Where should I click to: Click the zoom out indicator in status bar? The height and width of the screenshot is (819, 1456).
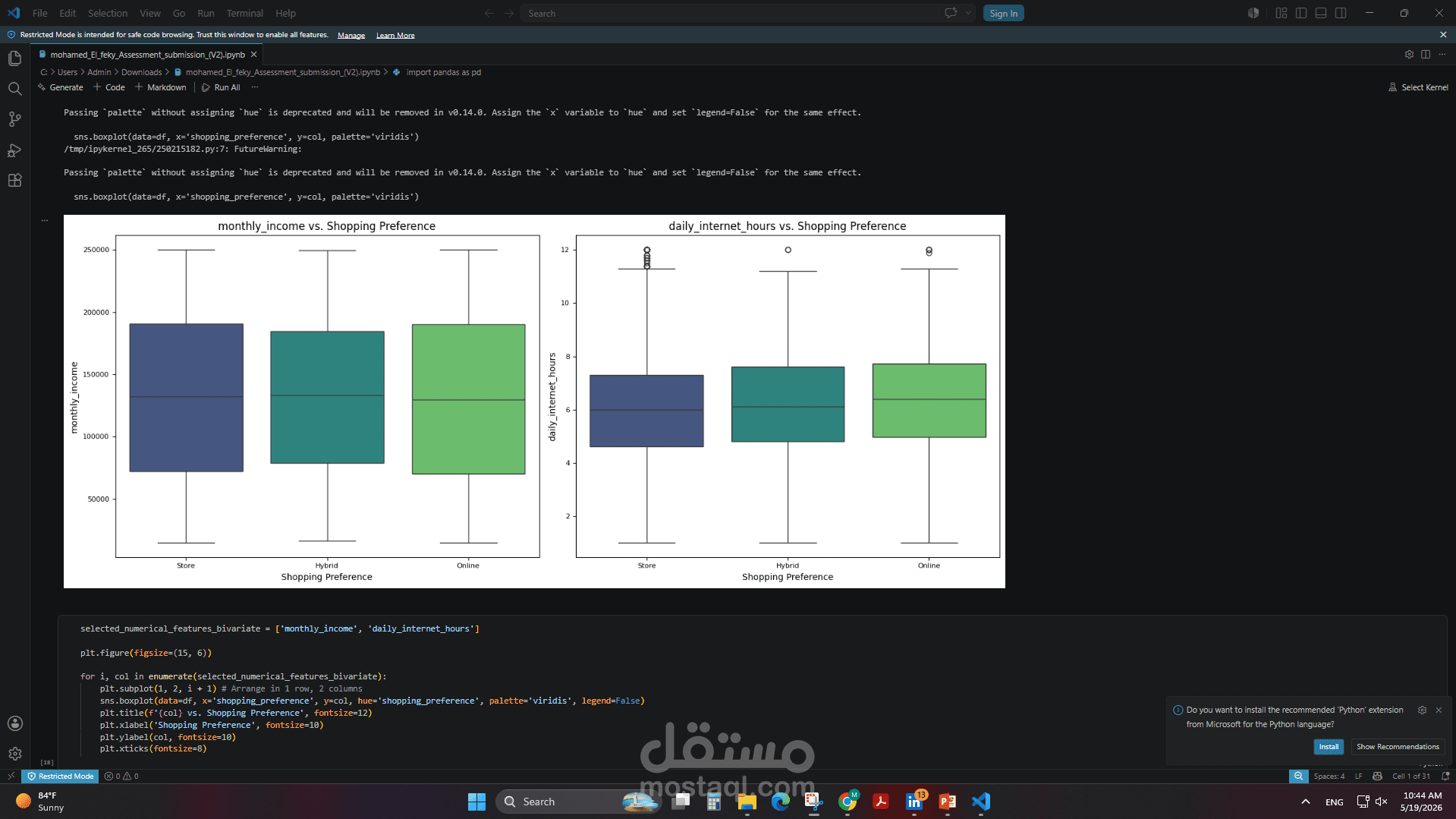point(1298,776)
